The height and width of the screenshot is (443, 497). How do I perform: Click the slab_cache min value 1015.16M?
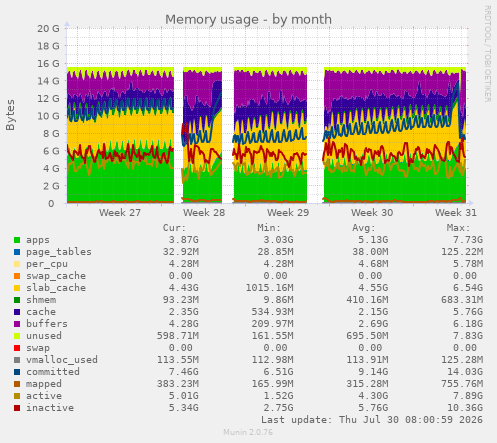click(270, 288)
